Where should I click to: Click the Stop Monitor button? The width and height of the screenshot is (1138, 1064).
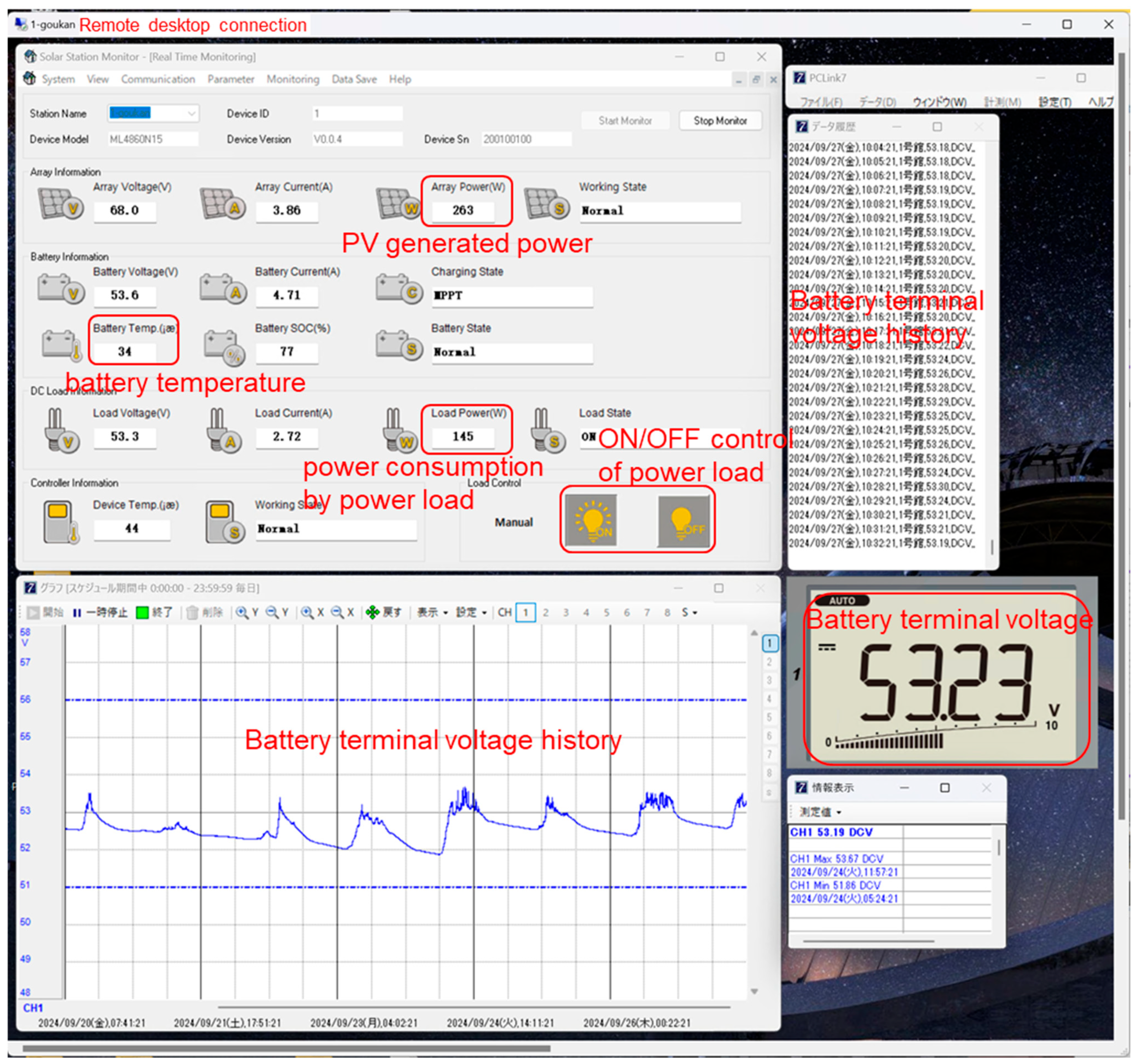(719, 120)
